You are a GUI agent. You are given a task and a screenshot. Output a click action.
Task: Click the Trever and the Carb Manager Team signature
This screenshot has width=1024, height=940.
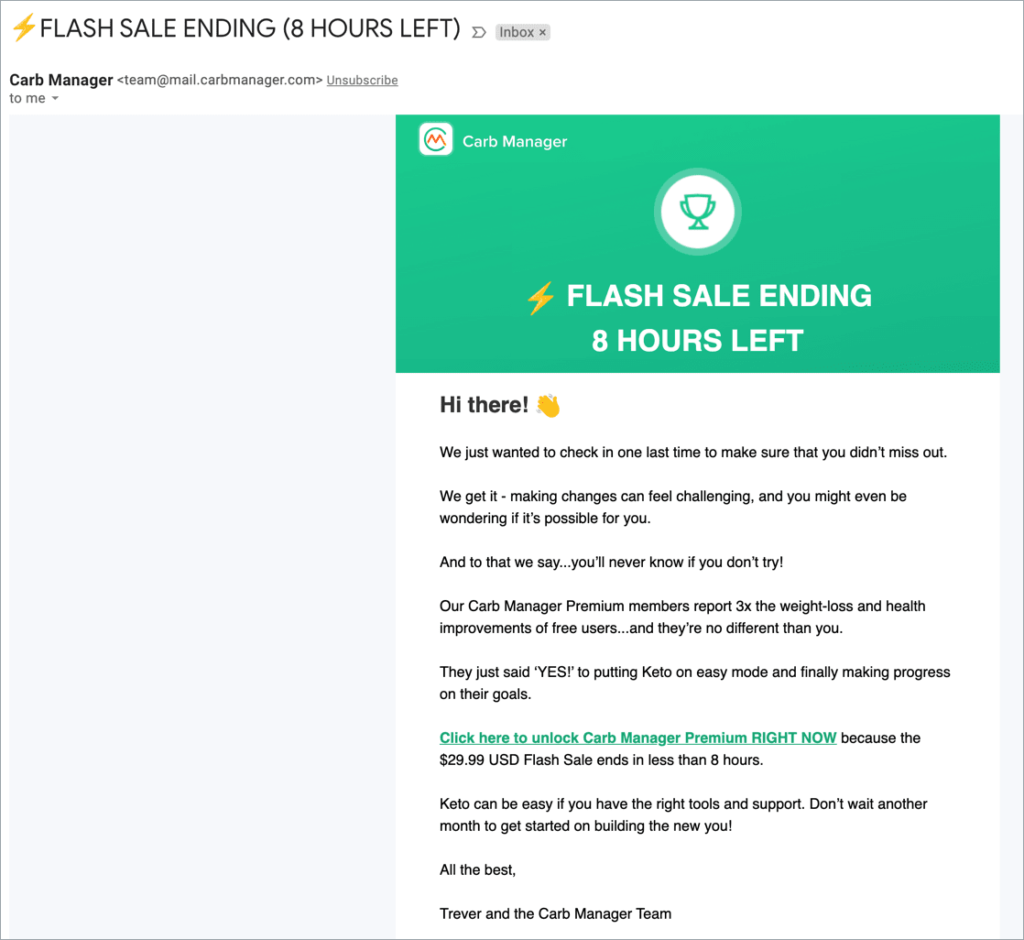tap(555, 913)
